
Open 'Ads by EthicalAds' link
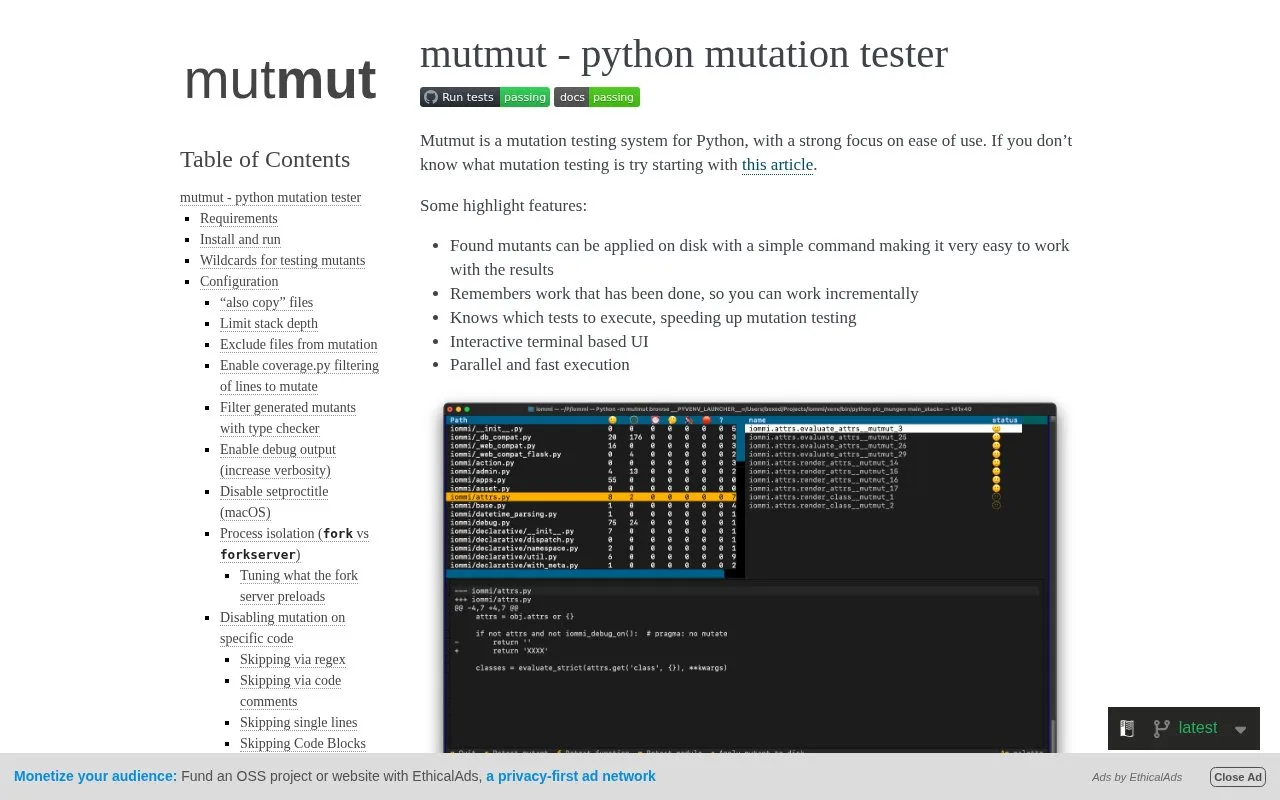(x=1137, y=777)
